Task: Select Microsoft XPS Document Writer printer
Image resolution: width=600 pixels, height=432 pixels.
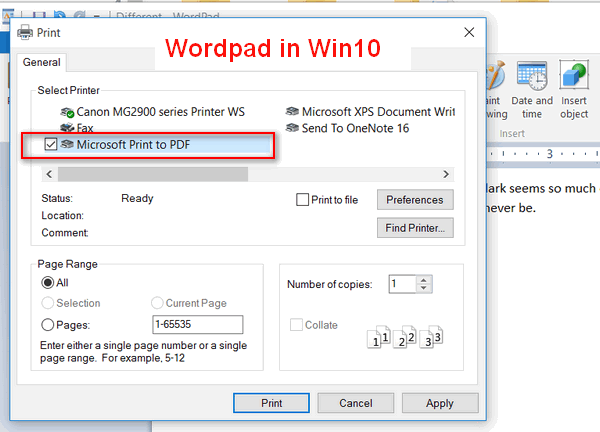Action: point(370,112)
